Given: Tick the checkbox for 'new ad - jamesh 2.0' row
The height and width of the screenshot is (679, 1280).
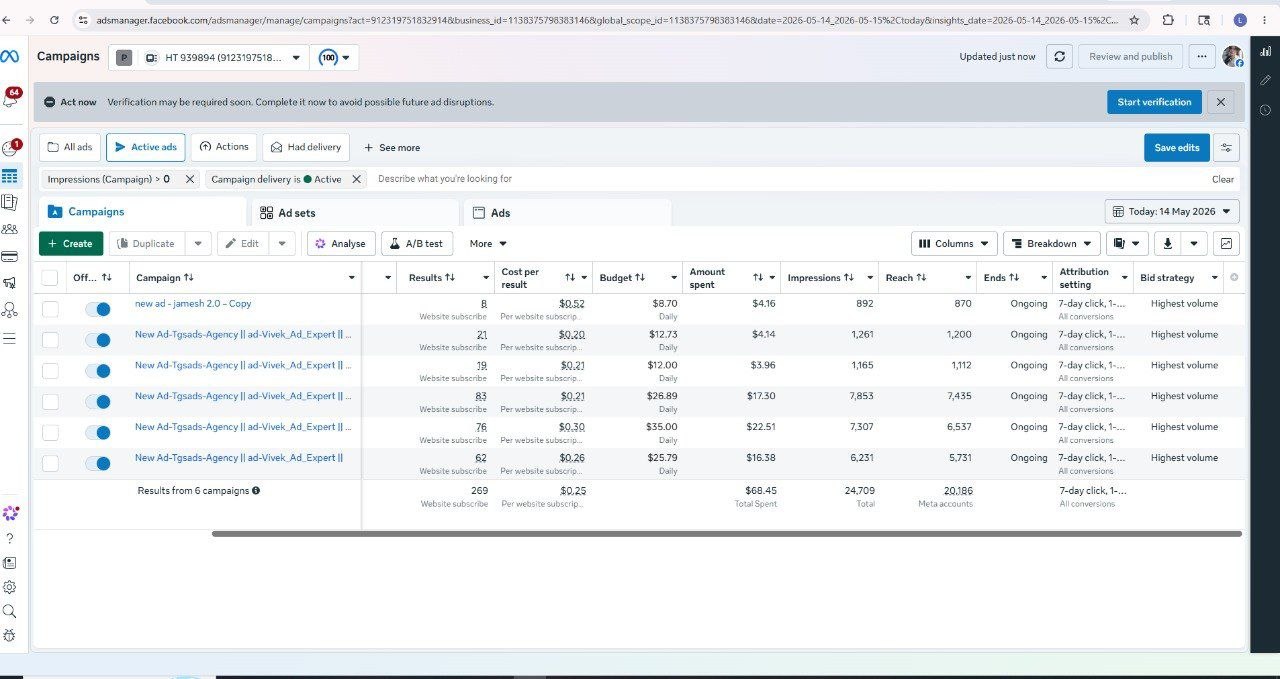Looking at the screenshot, I should point(50,309).
